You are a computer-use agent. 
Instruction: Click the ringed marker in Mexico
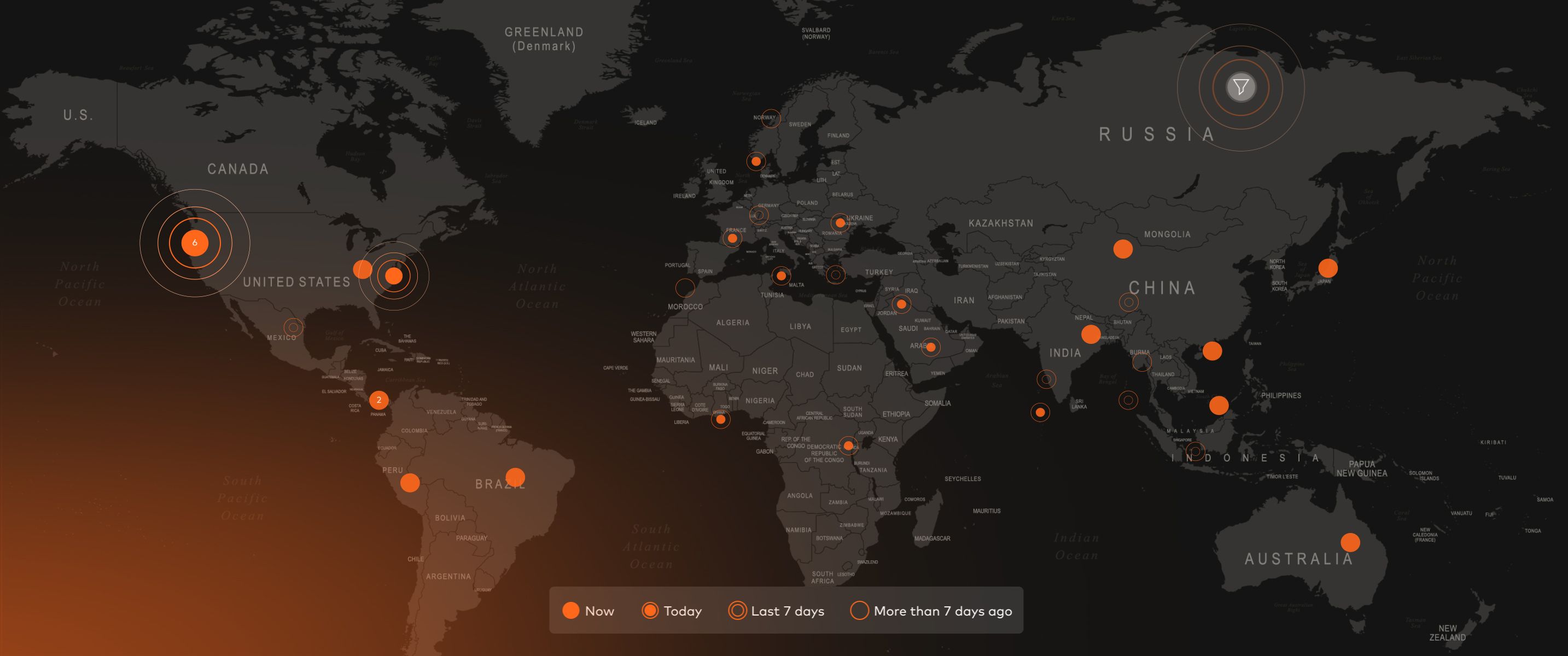pyautogui.click(x=293, y=327)
